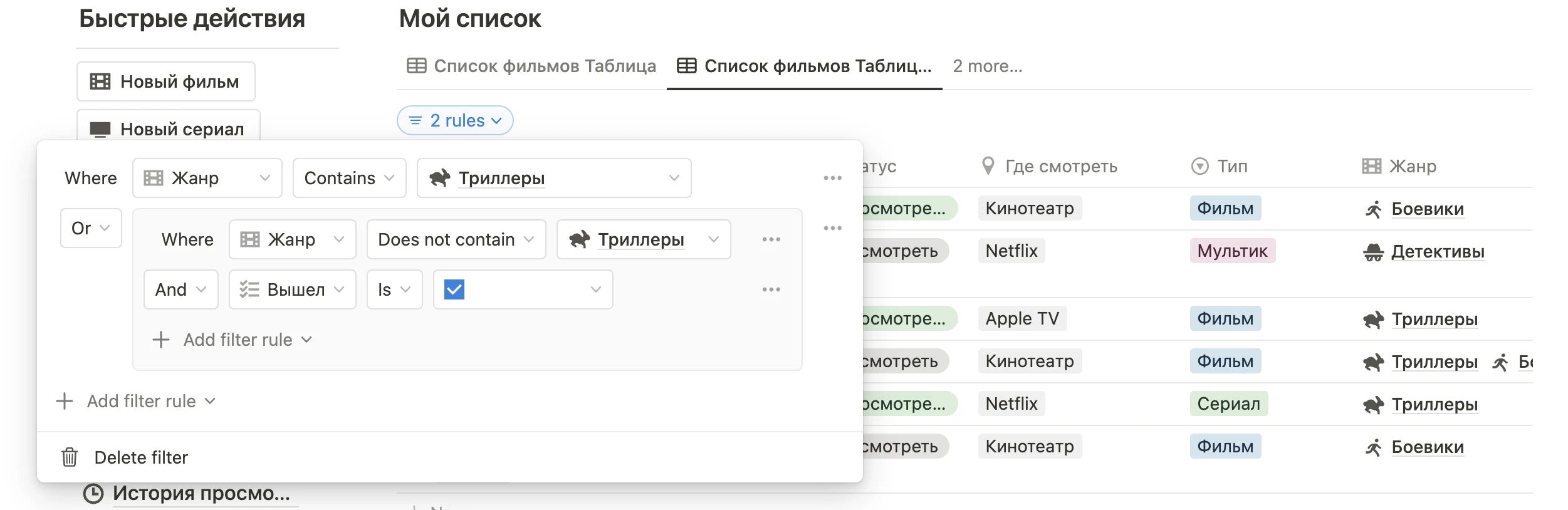Viewport: 1568px width, 510px height.
Task: Click the Быстрые действия heading
Action: [192, 19]
